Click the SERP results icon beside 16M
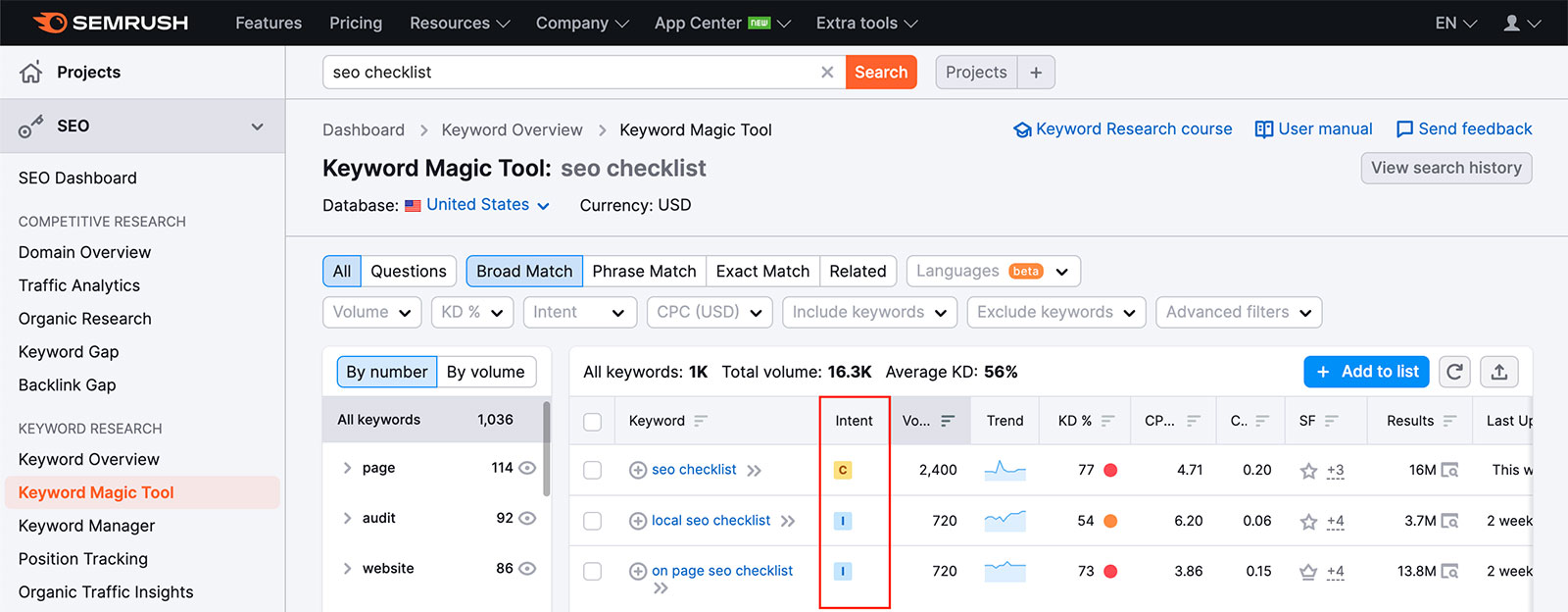Viewport: 1568px width, 612px height. coord(1450,471)
